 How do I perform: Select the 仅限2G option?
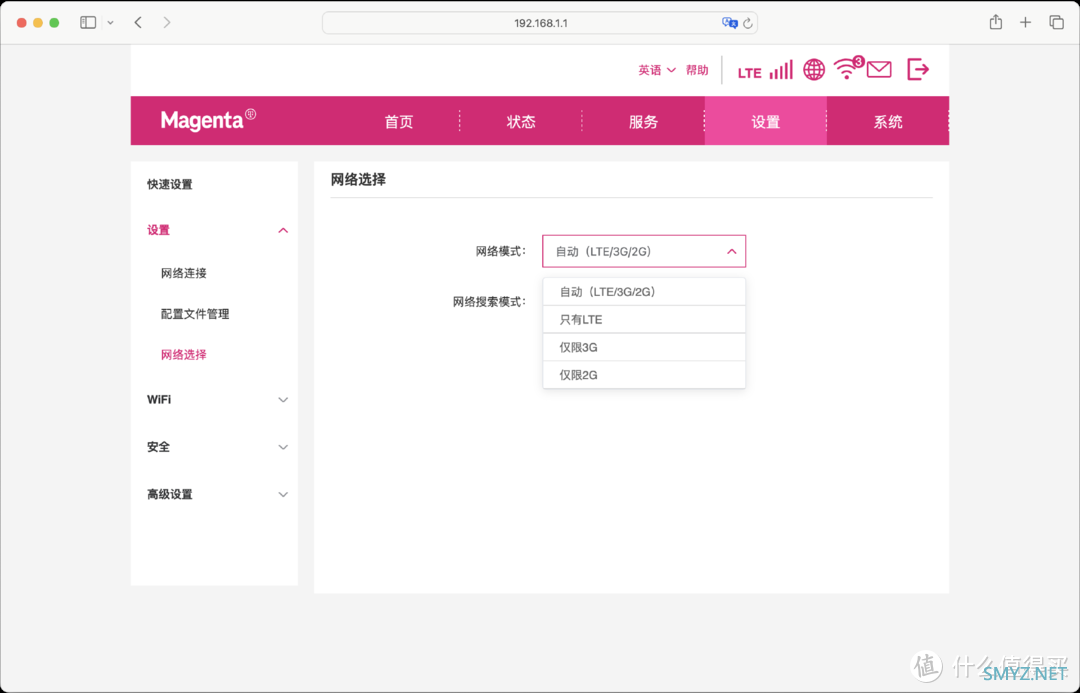click(644, 375)
